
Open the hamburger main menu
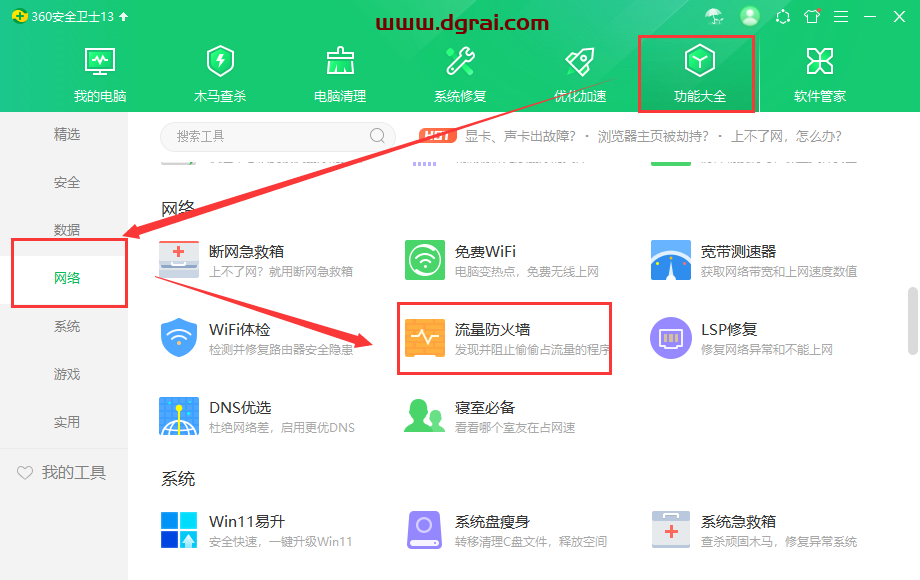841,16
